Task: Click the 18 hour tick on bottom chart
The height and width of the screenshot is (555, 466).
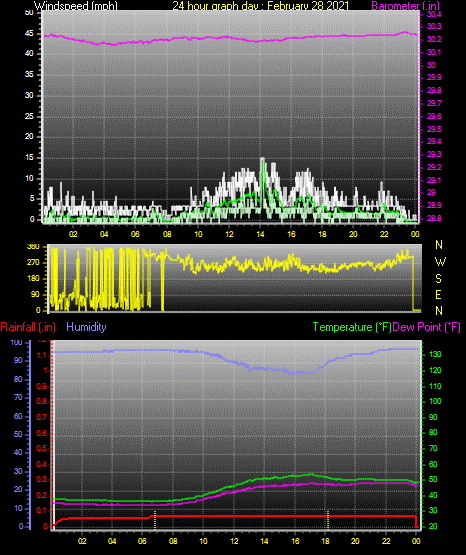Action: 325,541
